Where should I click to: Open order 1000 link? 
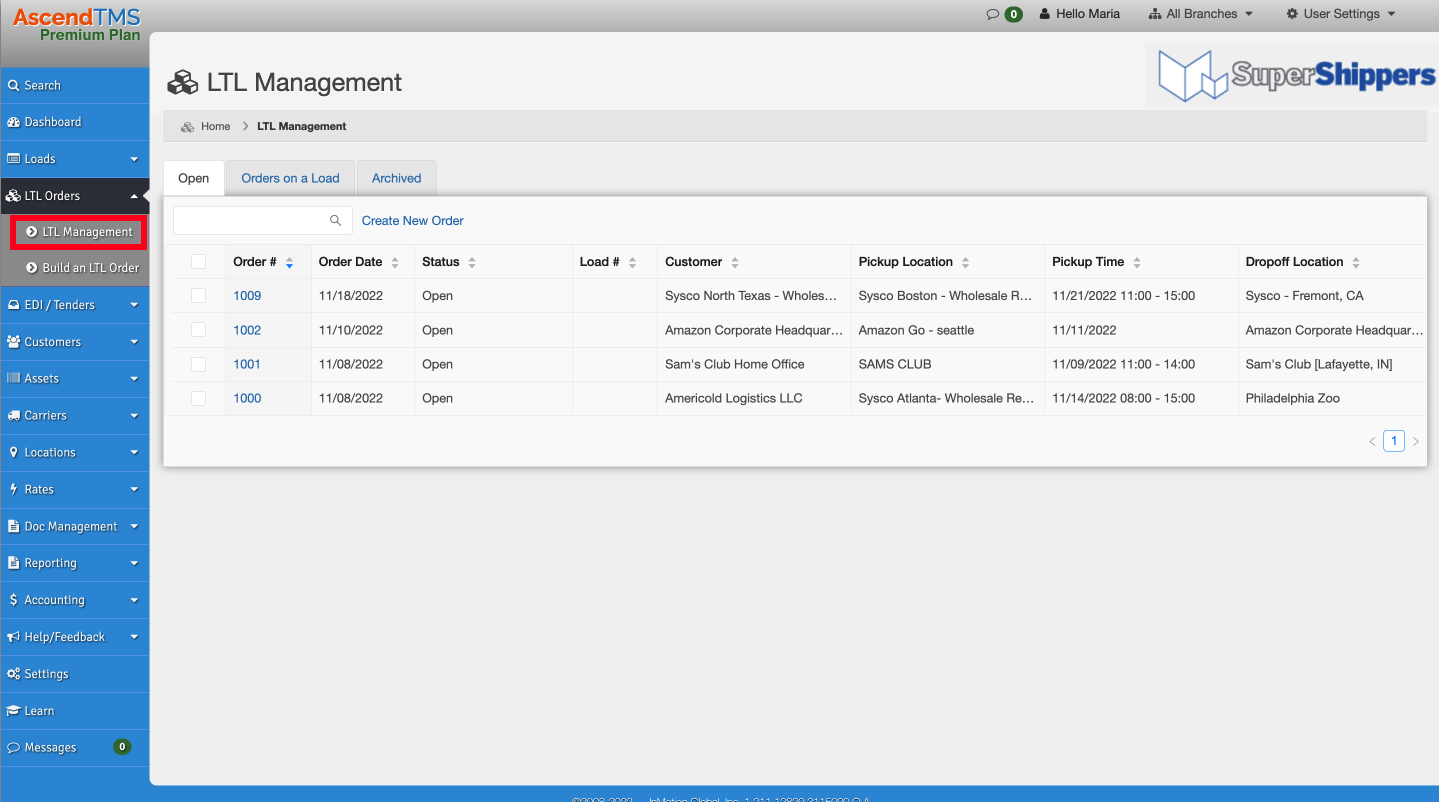click(247, 398)
